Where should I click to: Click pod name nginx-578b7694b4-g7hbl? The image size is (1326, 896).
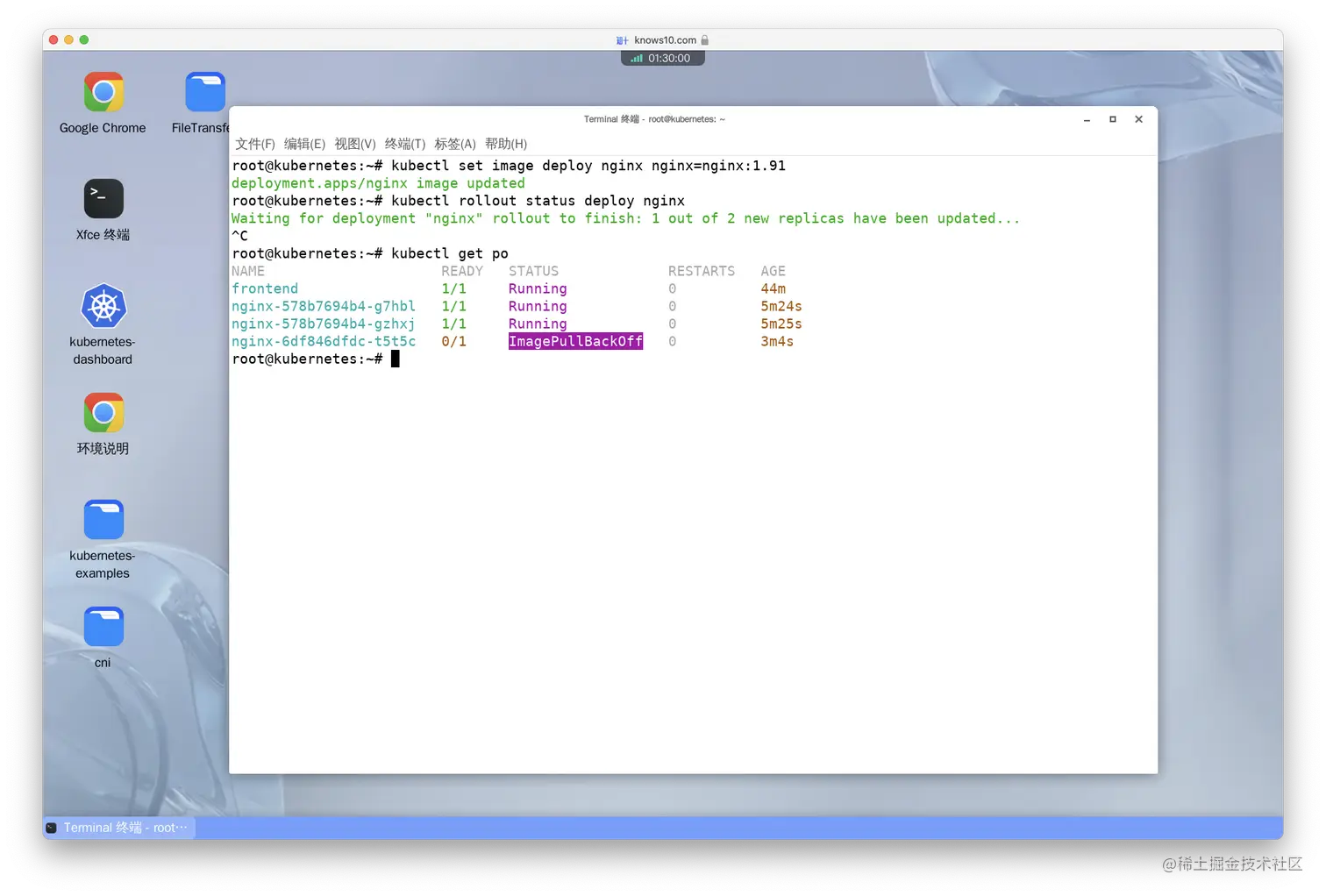pos(324,306)
